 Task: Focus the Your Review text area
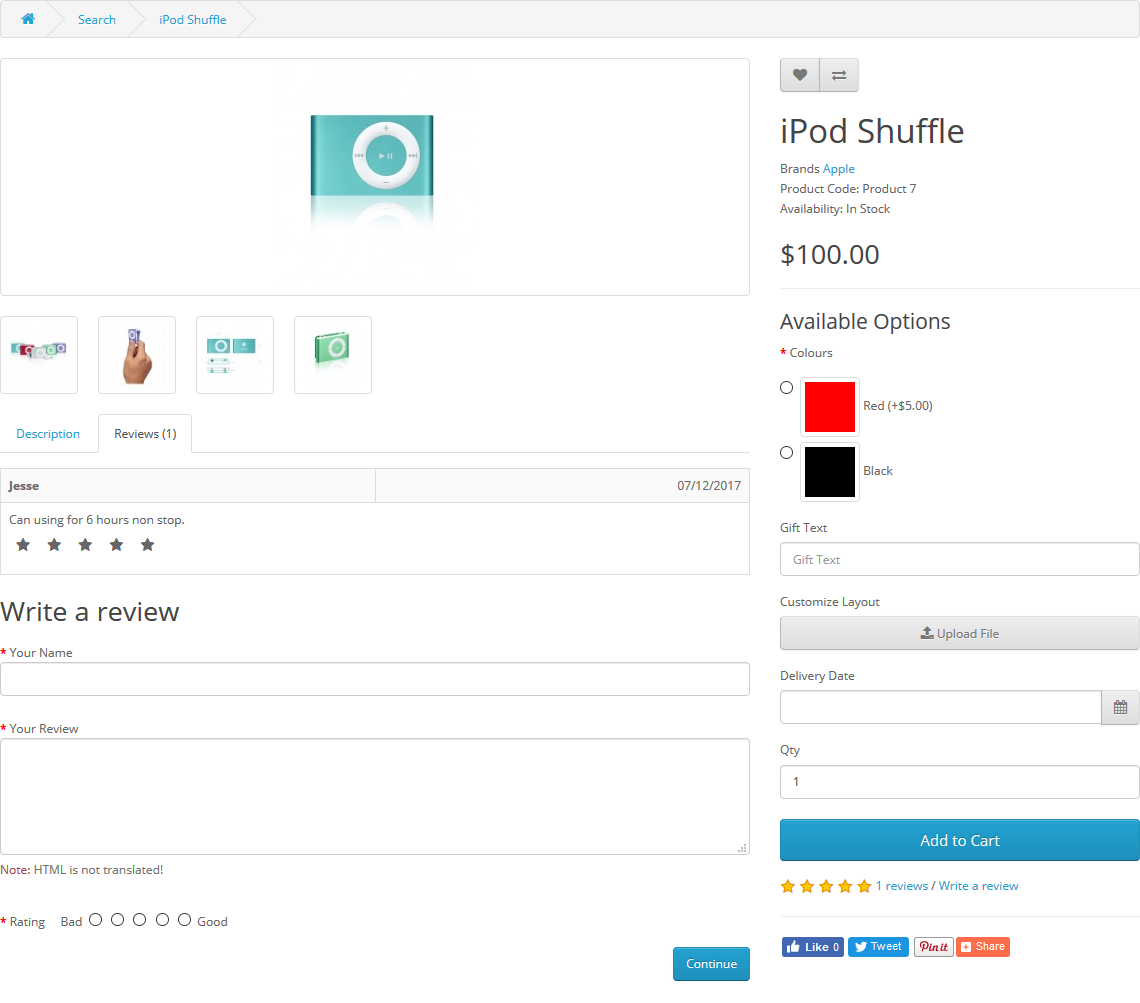click(374, 797)
